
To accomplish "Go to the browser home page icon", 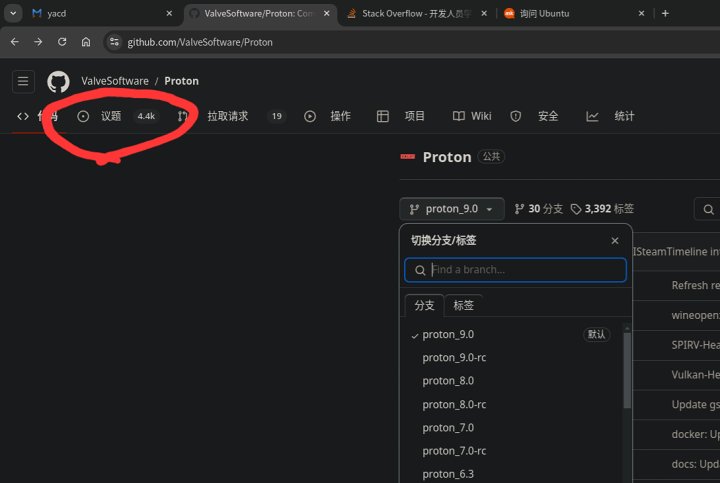I will point(87,42).
